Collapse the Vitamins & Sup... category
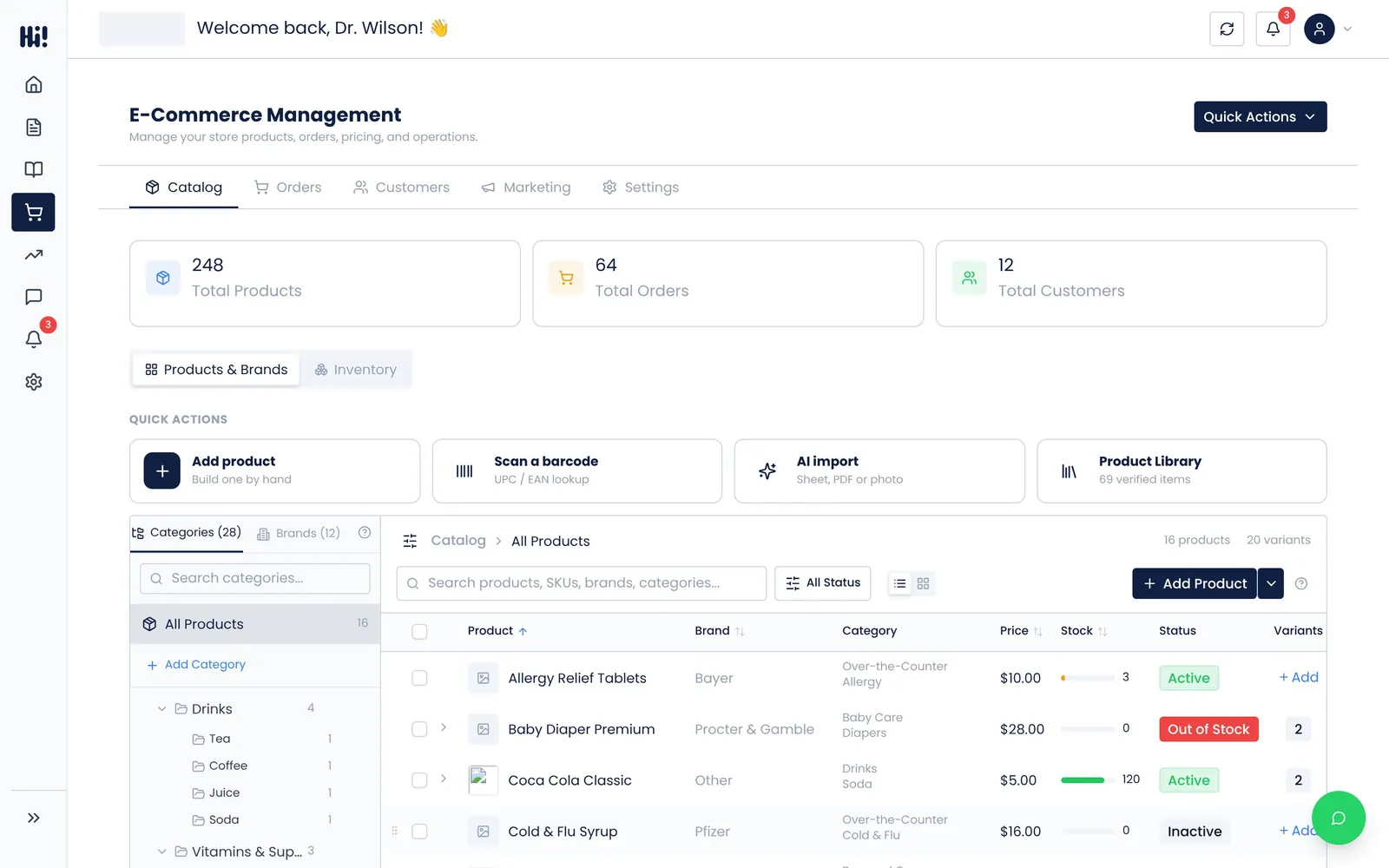 click(161, 852)
